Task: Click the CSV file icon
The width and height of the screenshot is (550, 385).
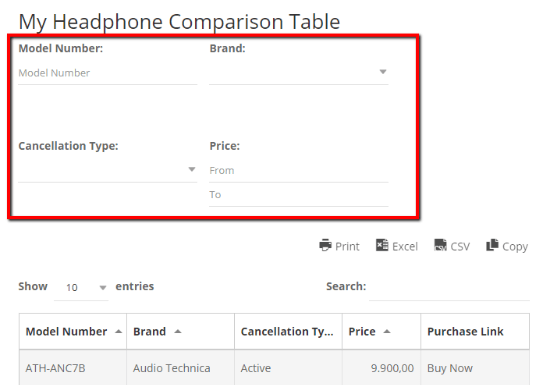Action: click(440, 245)
